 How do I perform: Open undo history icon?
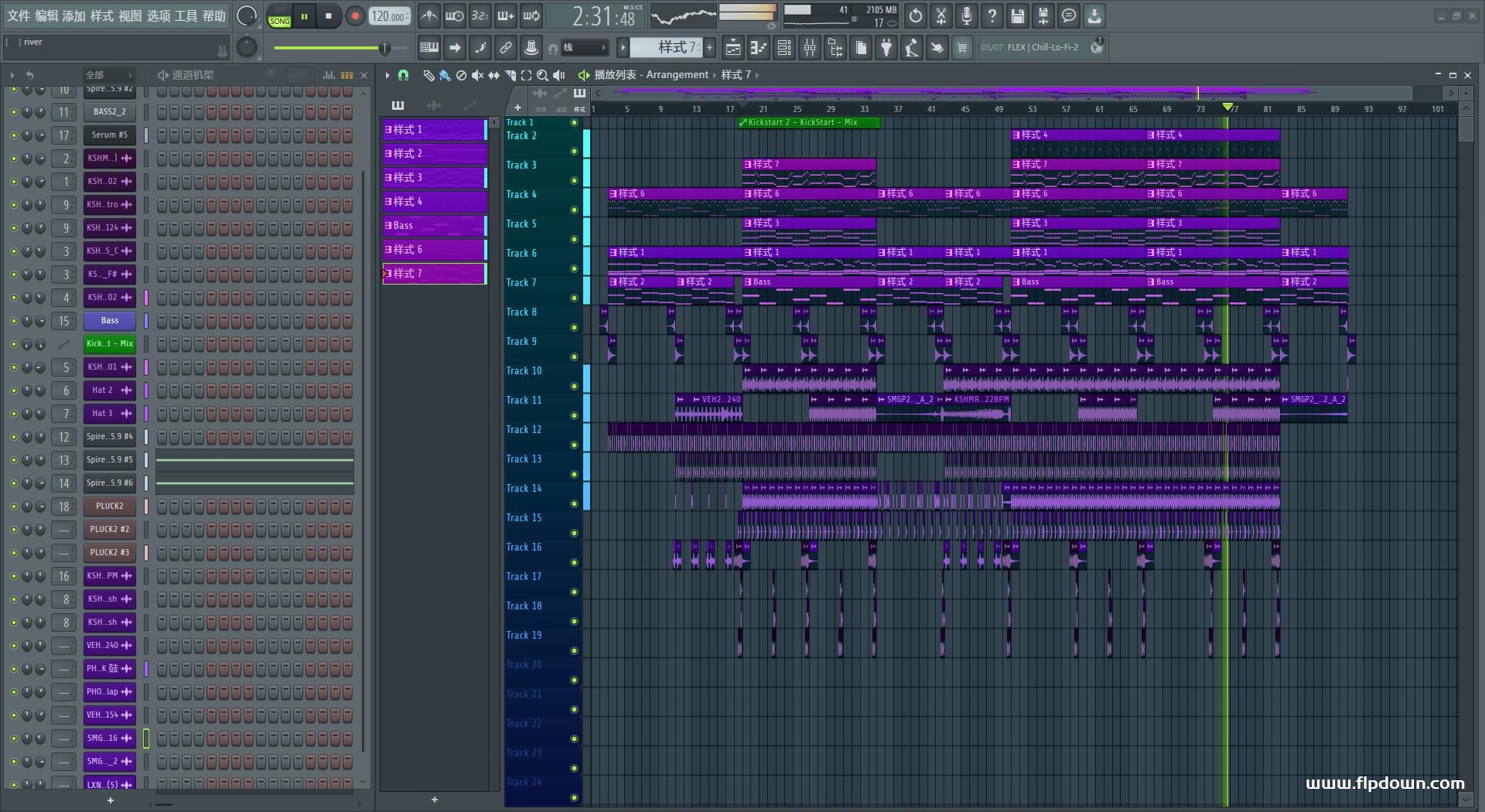(916, 15)
